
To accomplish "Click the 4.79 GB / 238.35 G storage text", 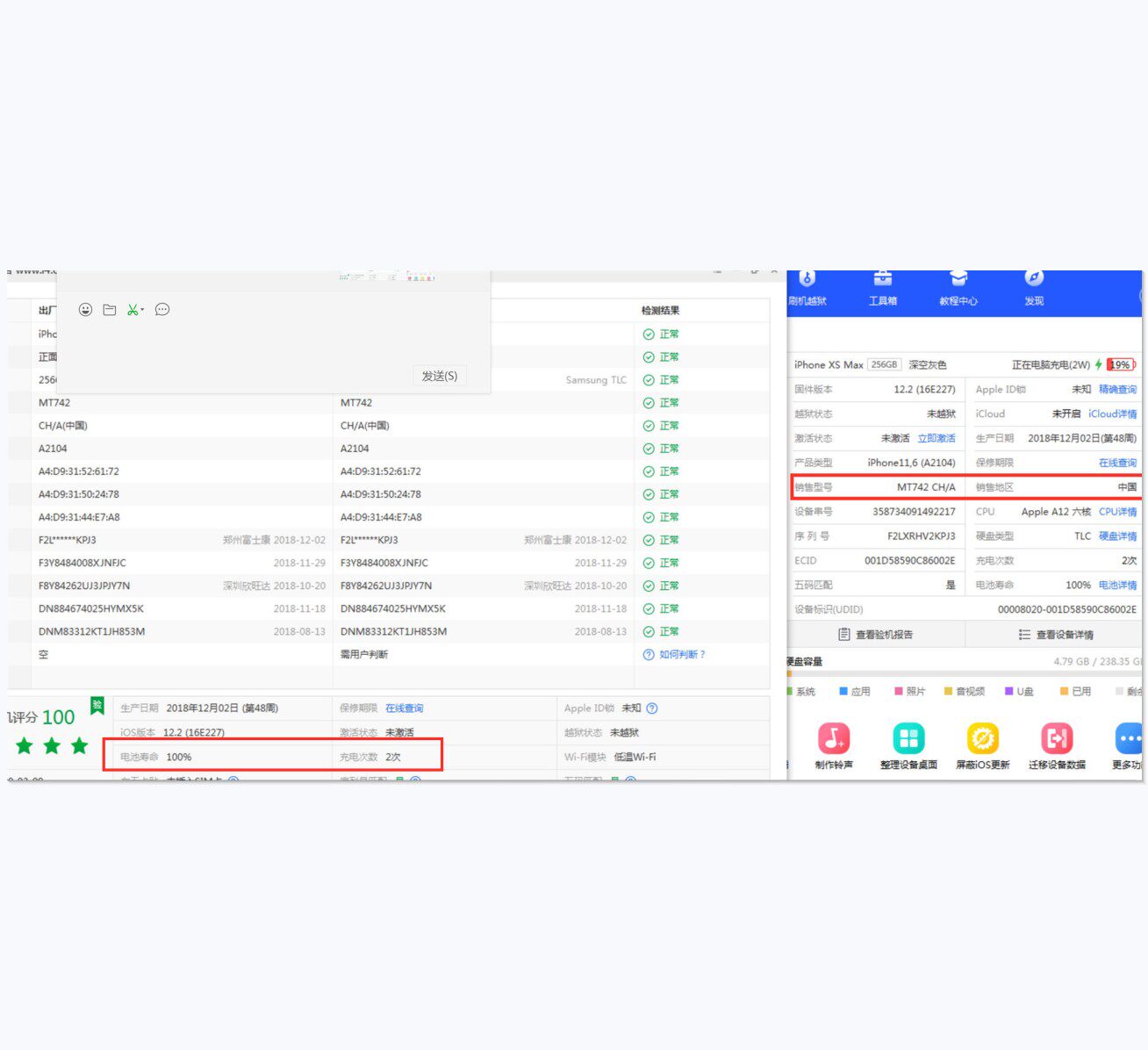I will (x=1098, y=662).
